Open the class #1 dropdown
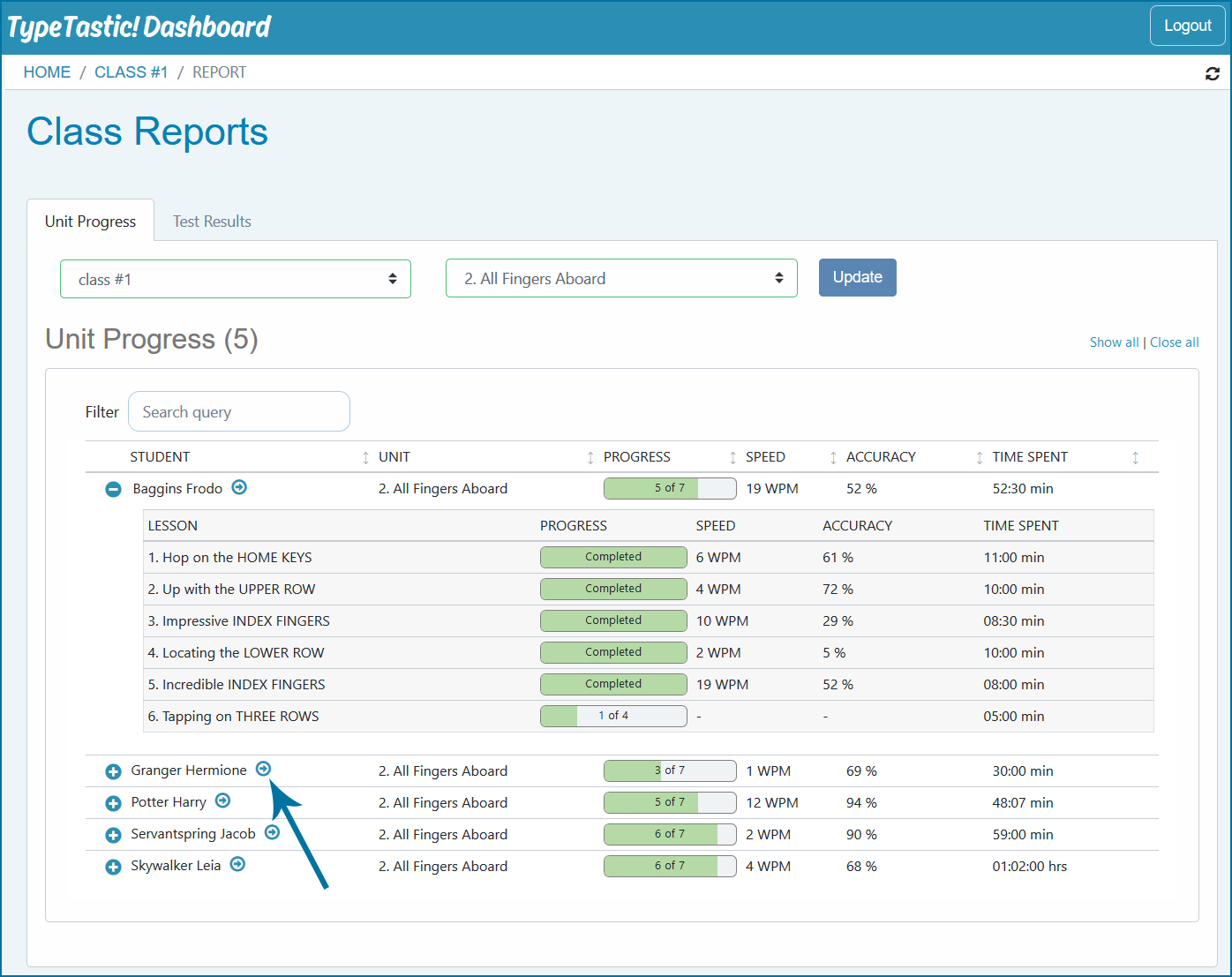 tap(236, 279)
